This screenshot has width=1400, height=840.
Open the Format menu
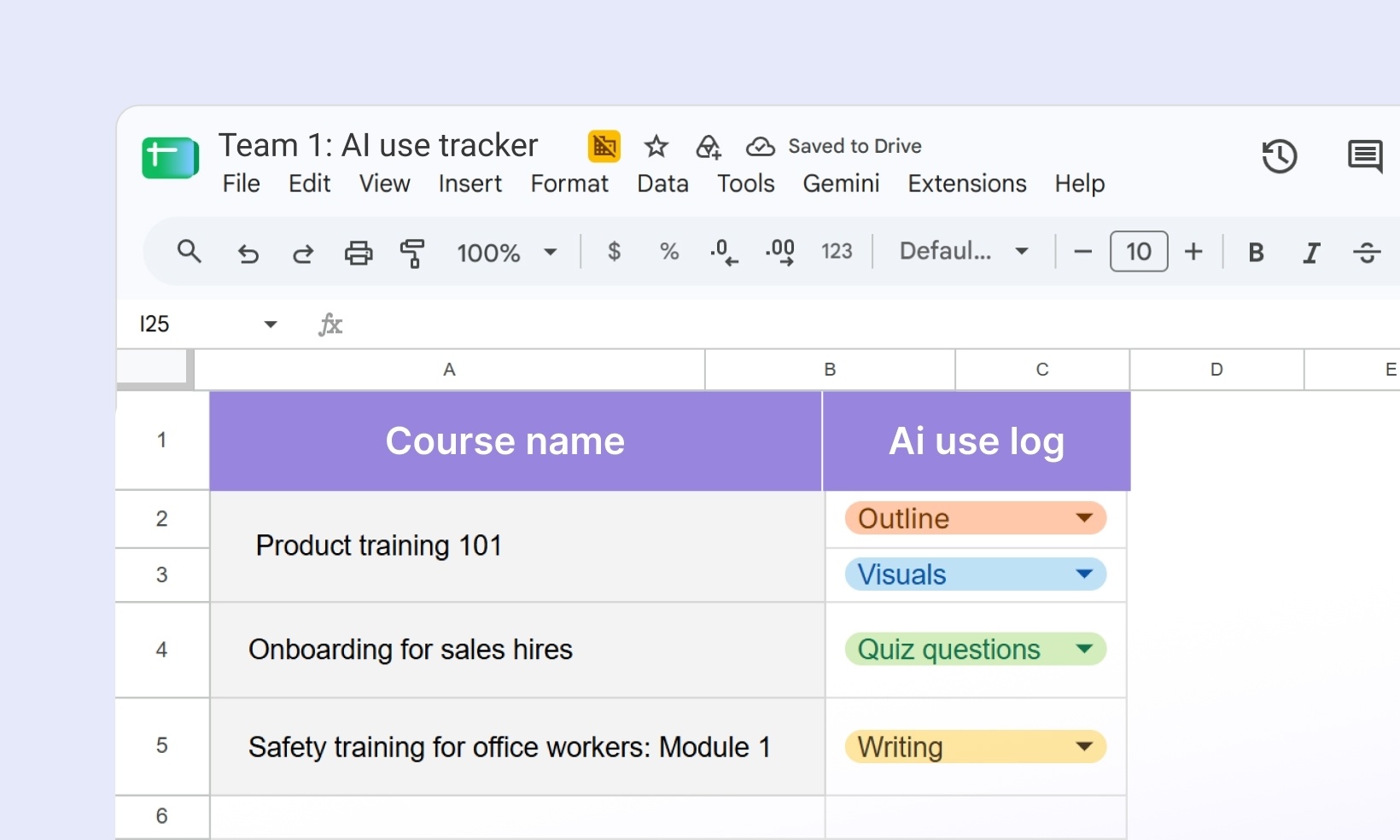[569, 184]
